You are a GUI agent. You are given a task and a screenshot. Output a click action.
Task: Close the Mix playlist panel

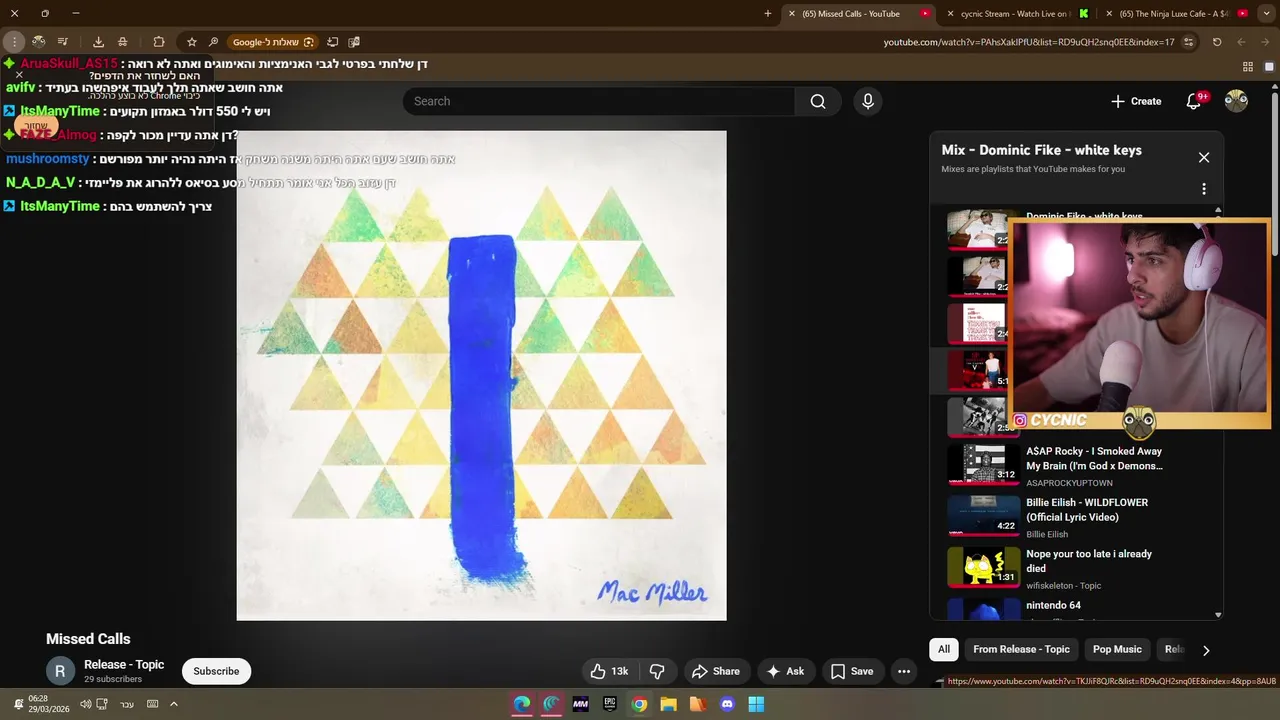[1204, 157]
